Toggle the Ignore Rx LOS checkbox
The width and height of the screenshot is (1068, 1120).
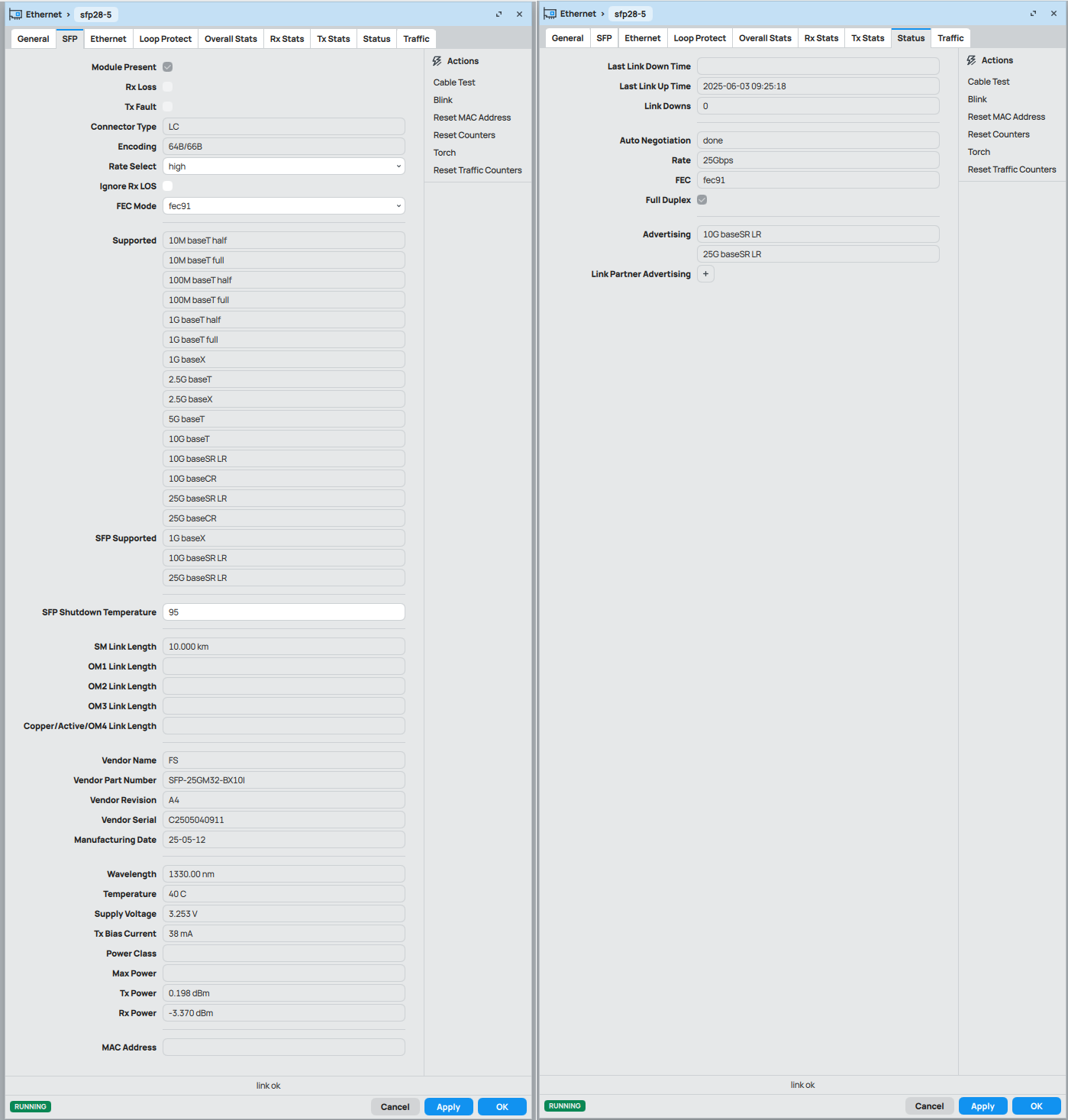(167, 186)
